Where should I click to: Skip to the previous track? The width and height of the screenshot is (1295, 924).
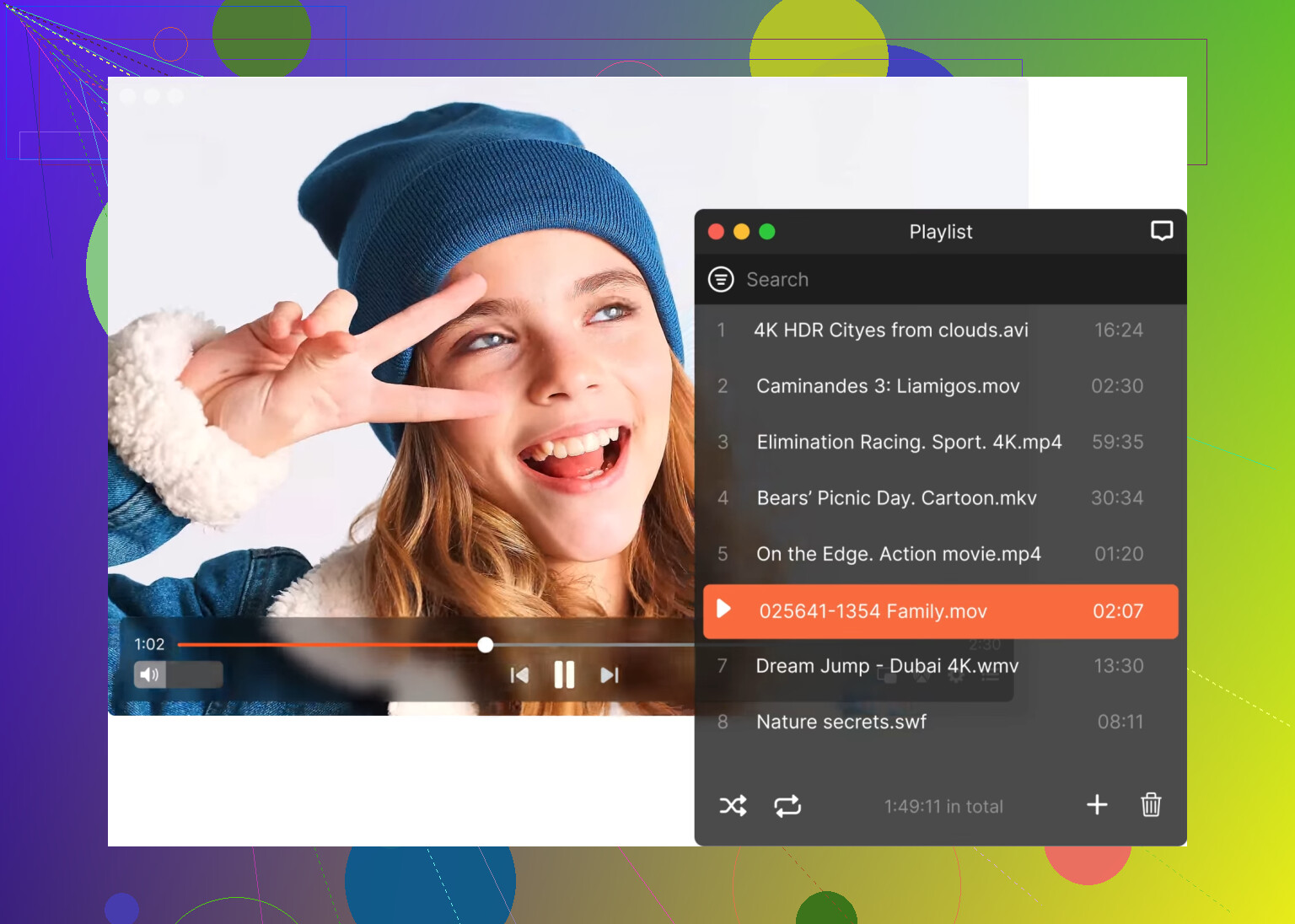click(519, 675)
